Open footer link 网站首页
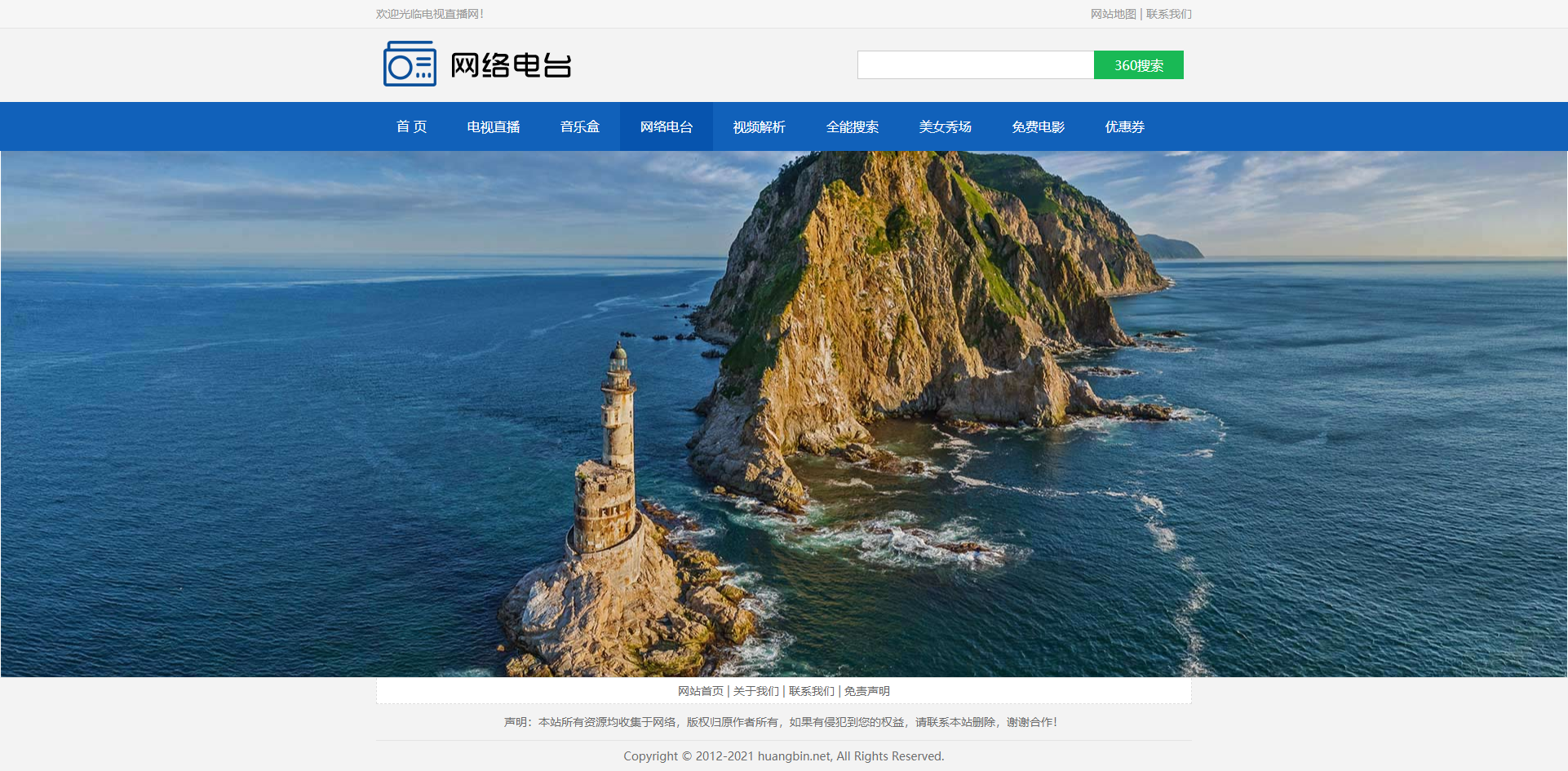 701,691
